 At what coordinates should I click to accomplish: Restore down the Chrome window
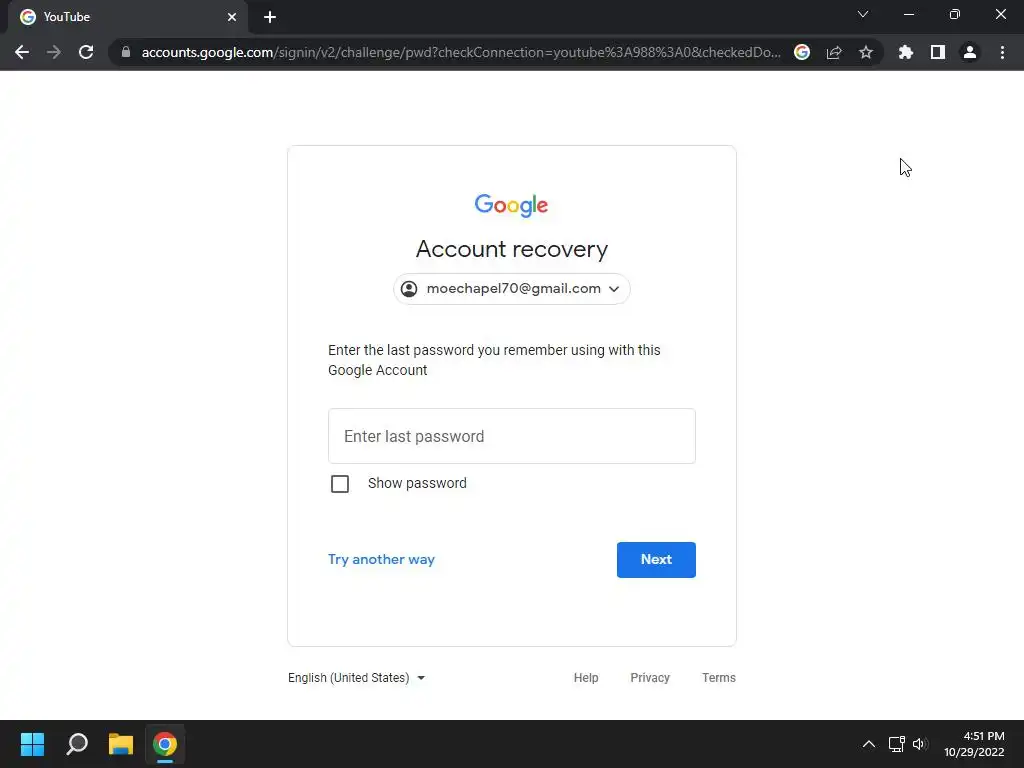[955, 14]
